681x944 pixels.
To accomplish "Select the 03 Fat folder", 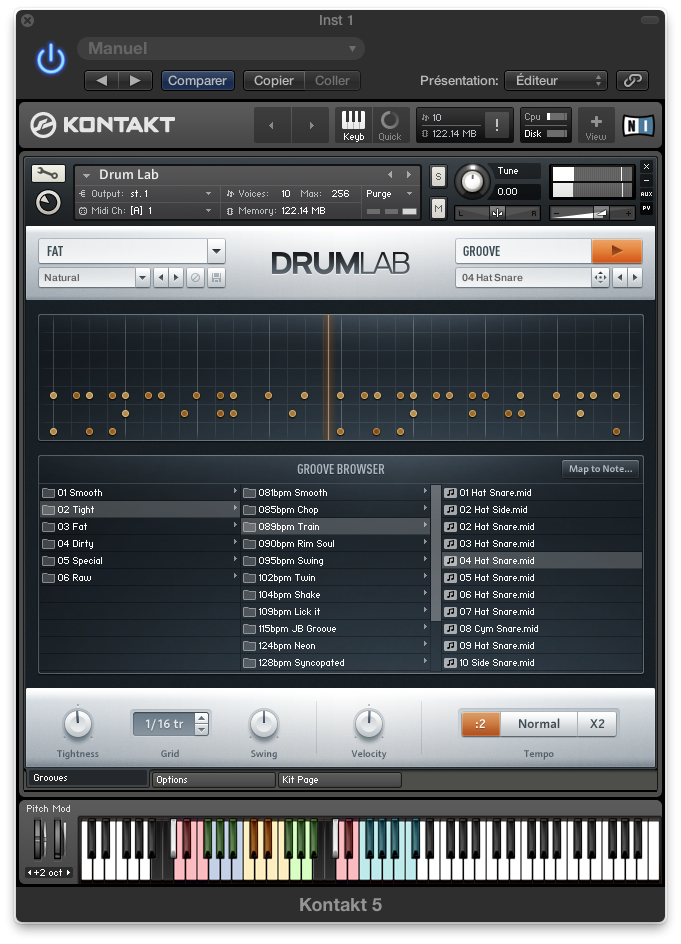I will [140, 527].
